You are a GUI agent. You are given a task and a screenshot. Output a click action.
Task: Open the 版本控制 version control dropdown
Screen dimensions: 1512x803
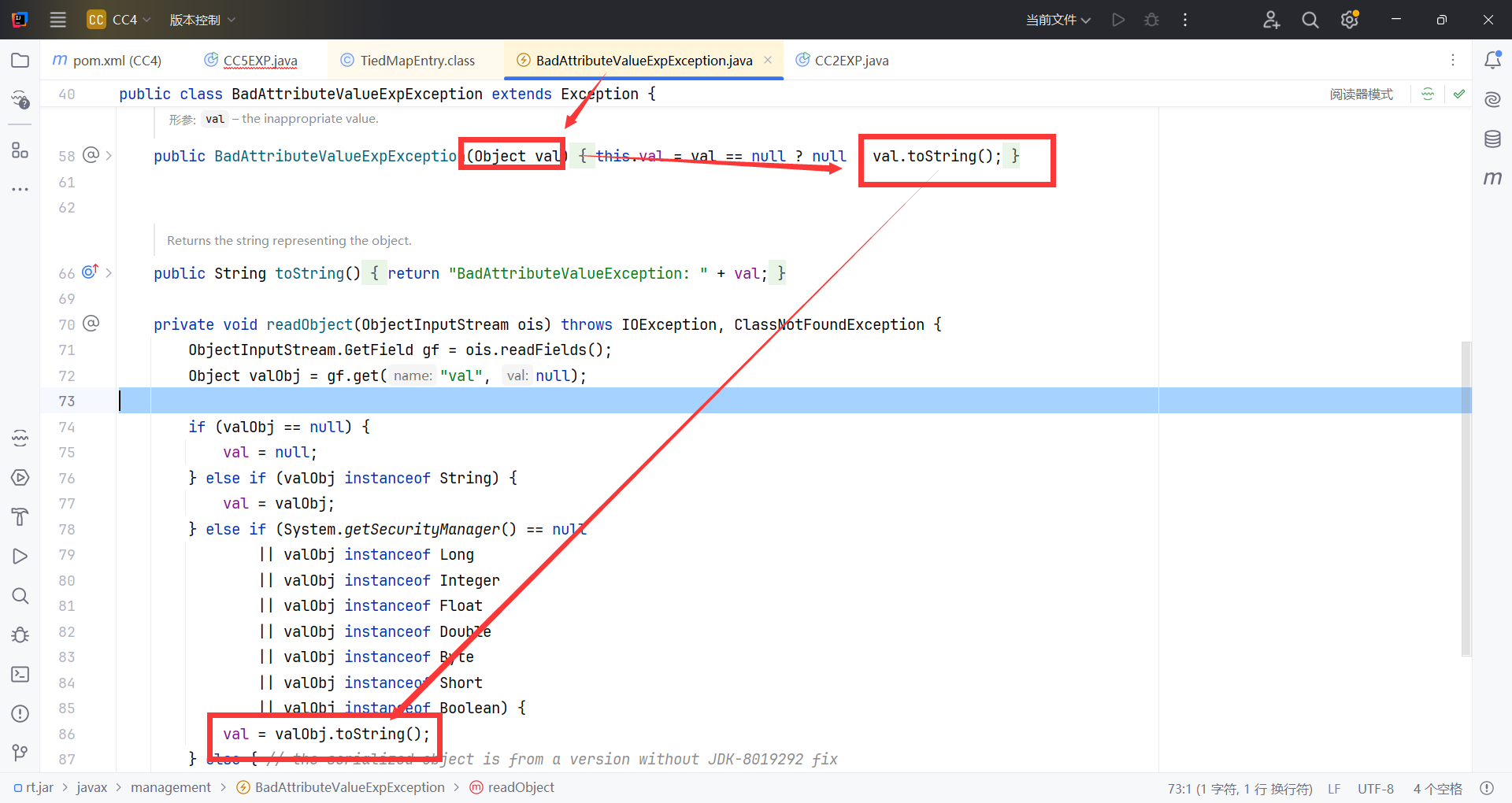(202, 20)
